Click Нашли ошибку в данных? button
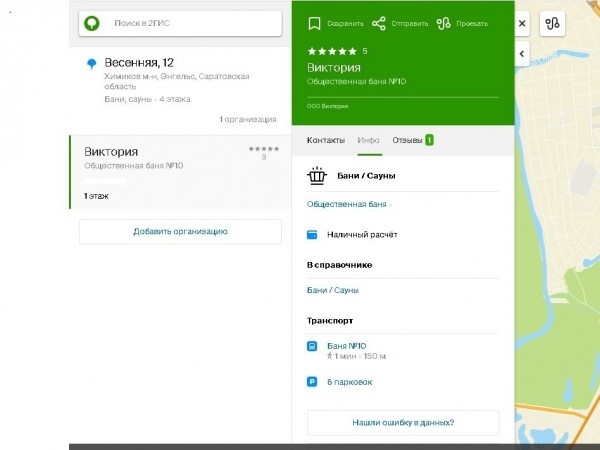 pyautogui.click(x=403, y=423)
